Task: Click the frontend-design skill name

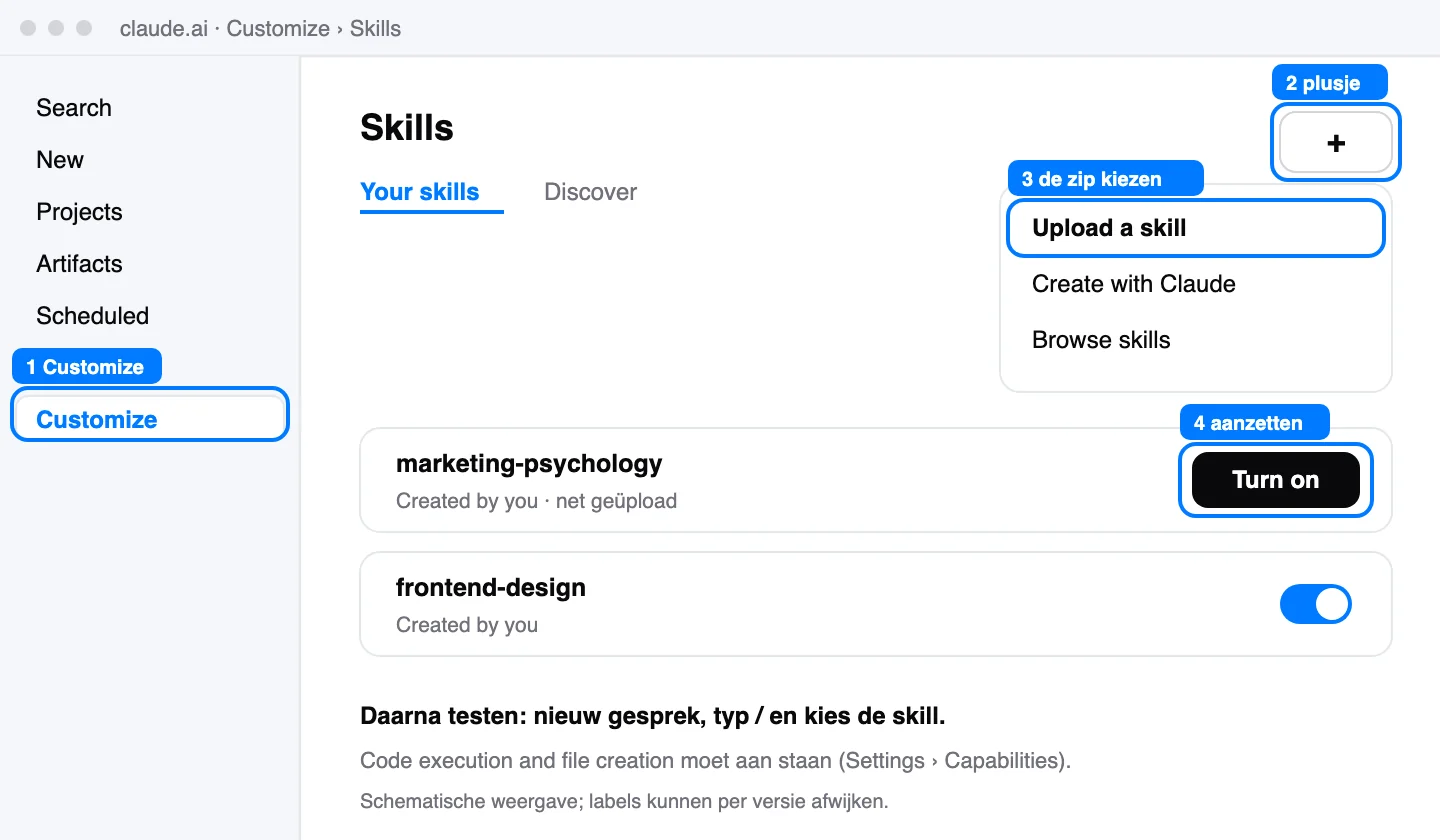Action: click(x=491, y=588)
